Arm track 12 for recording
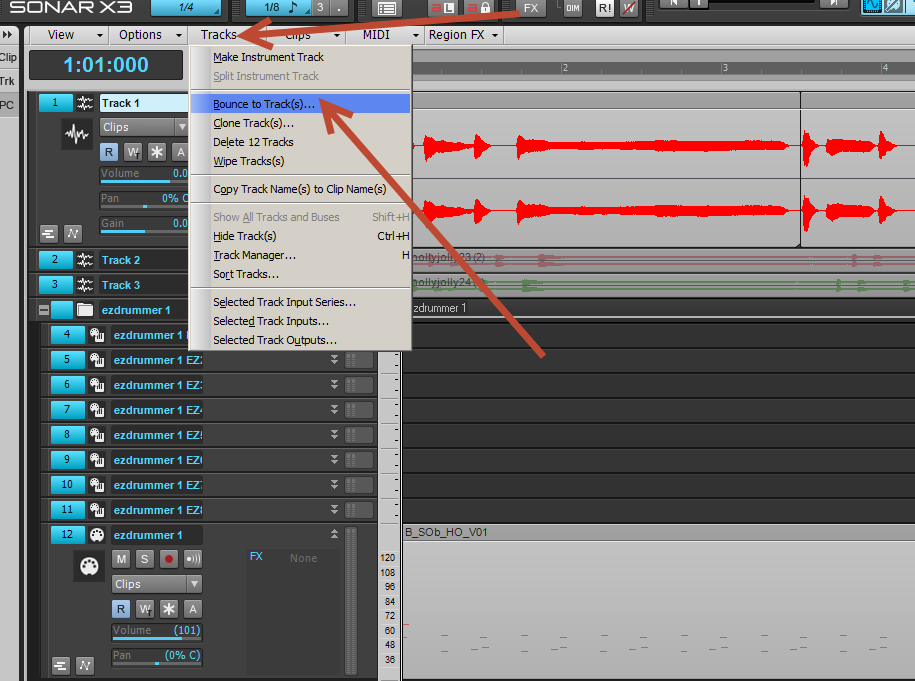 [169, 559]
